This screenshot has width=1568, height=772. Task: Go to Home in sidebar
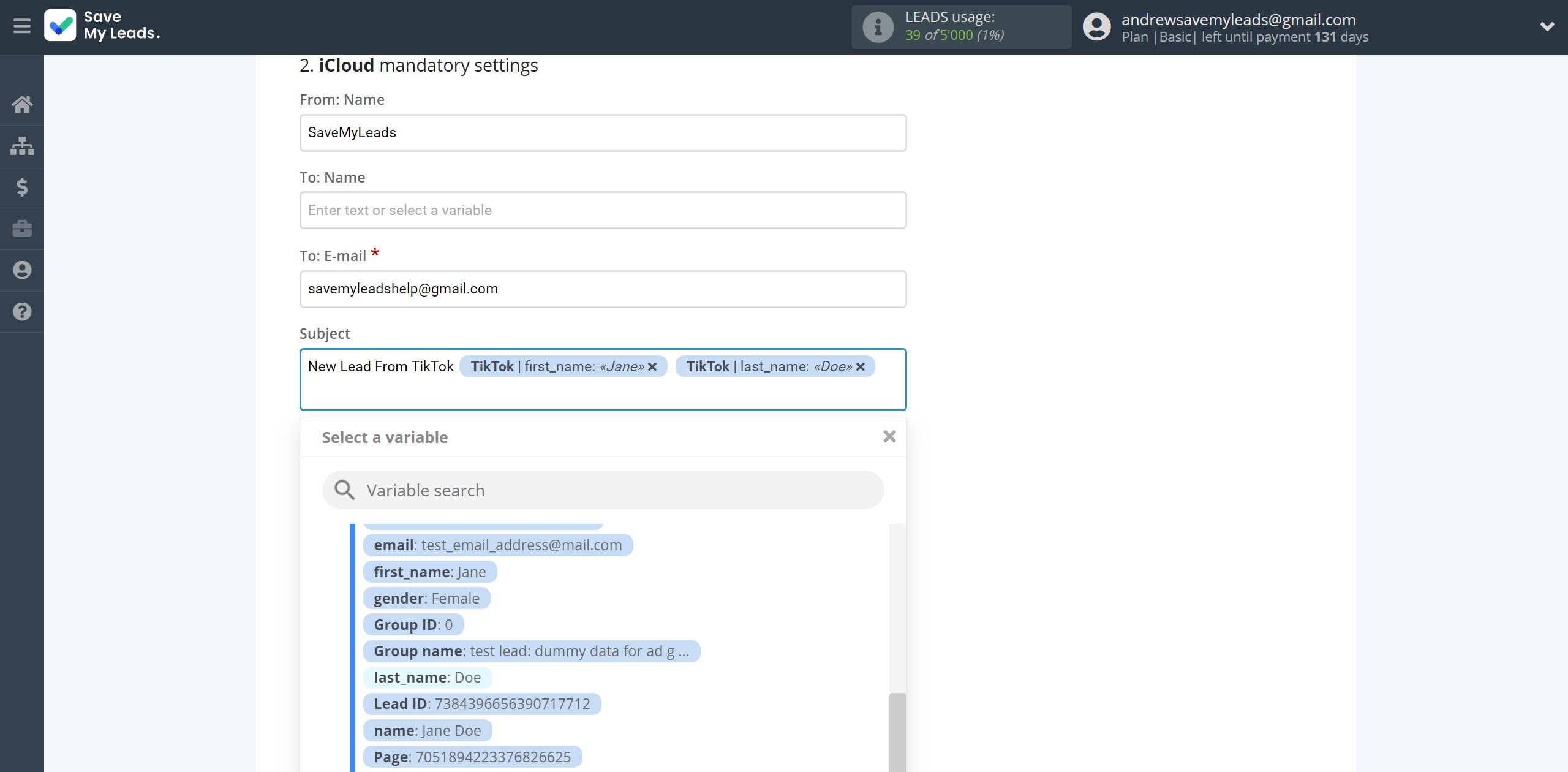22,104
